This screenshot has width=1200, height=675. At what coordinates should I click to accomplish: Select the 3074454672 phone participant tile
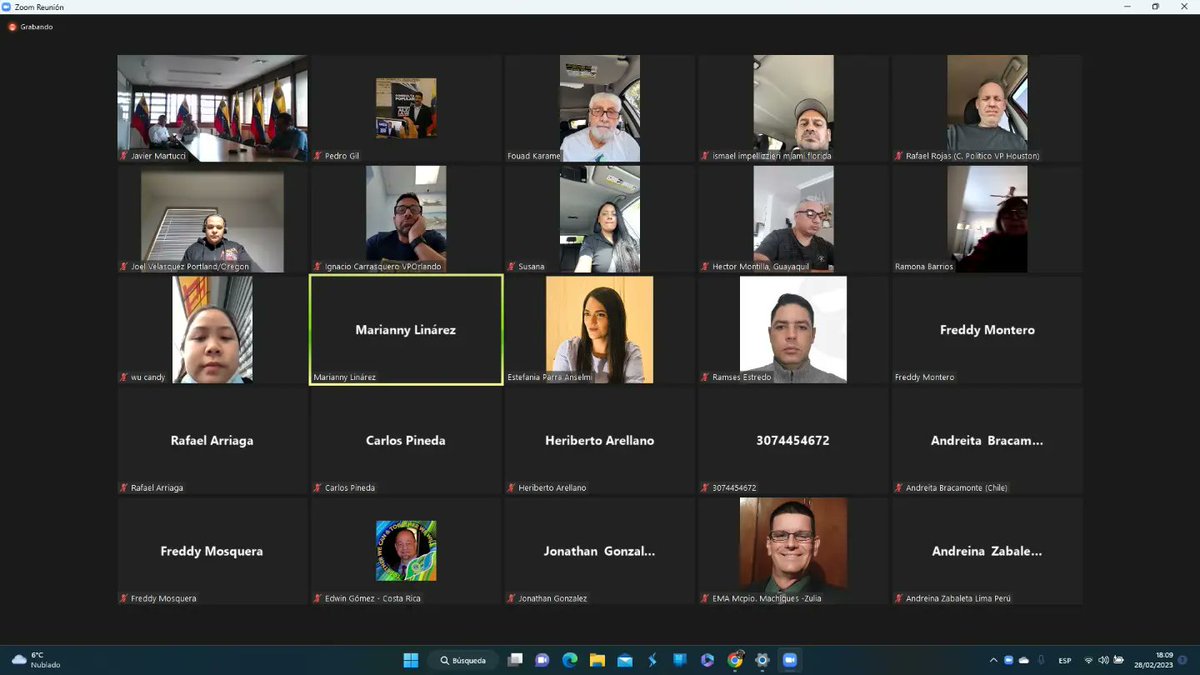tap(794, 441)
